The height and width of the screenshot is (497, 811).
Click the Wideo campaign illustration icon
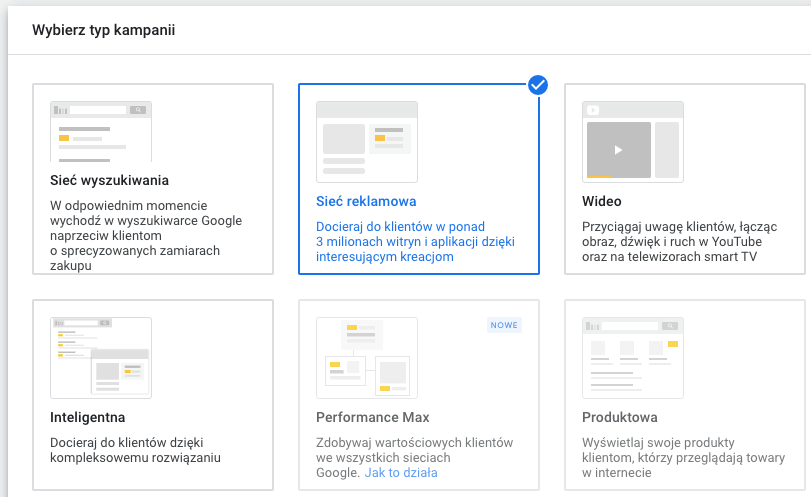pos(633,142)
